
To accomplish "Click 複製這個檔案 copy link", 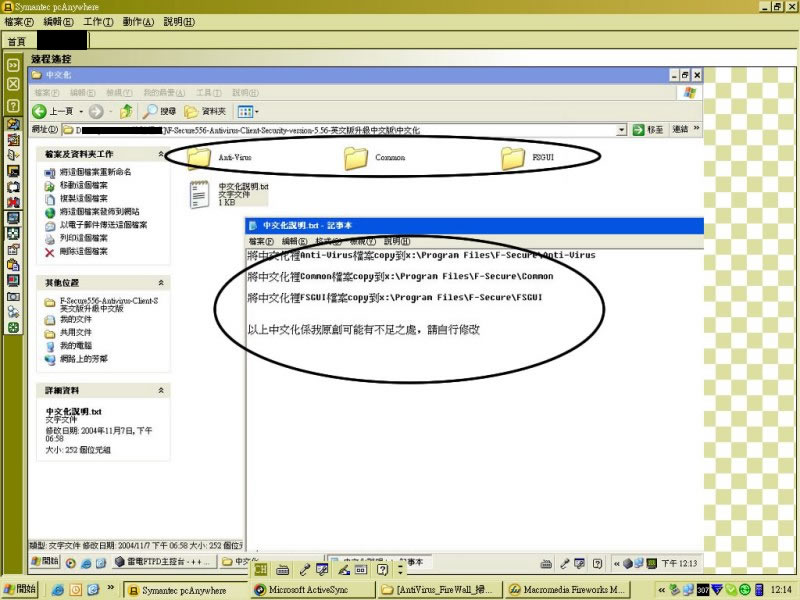I will [x=84, y=198].
